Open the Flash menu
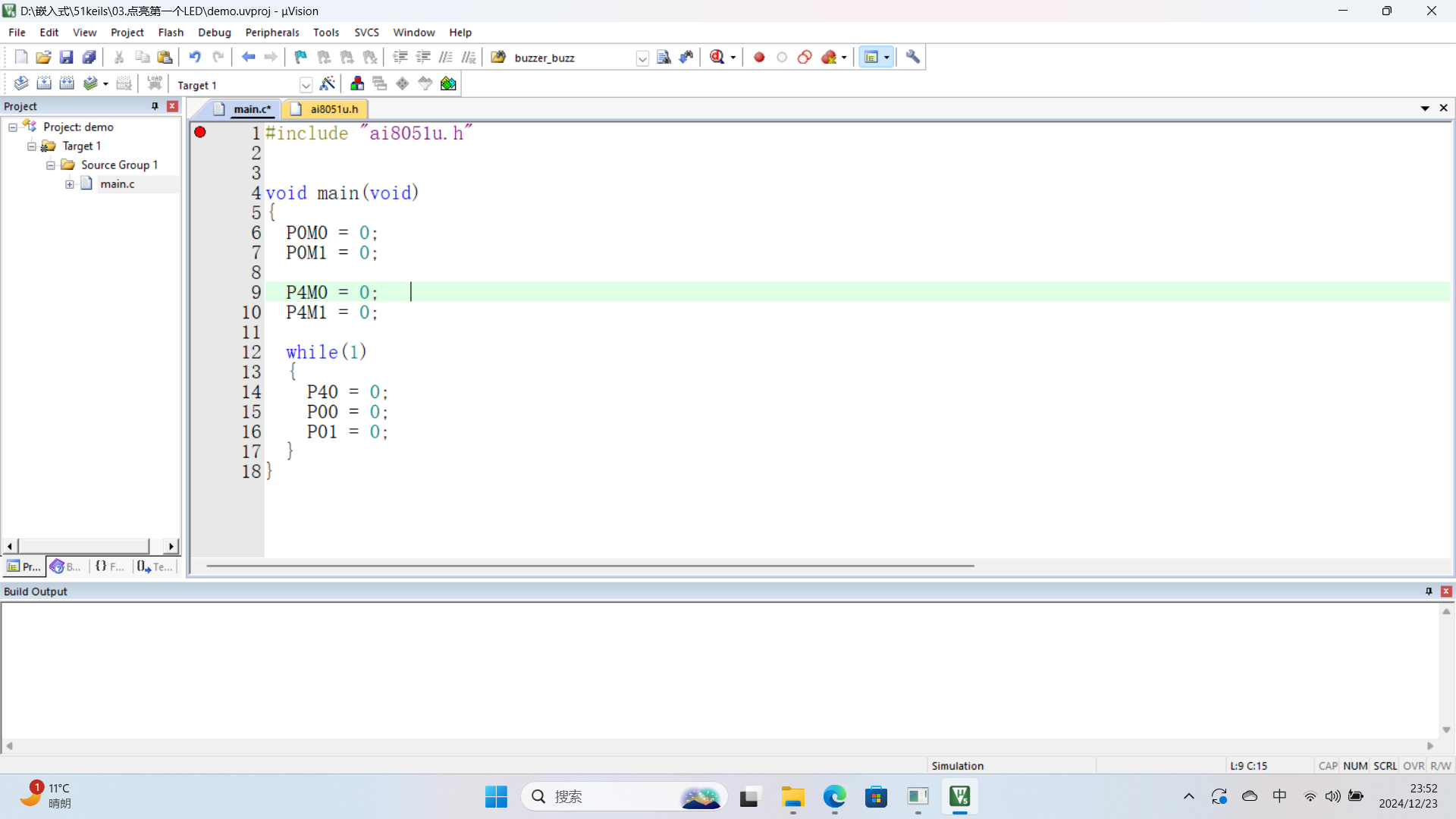Screen dimensions: 1456x819 [171, 32]
